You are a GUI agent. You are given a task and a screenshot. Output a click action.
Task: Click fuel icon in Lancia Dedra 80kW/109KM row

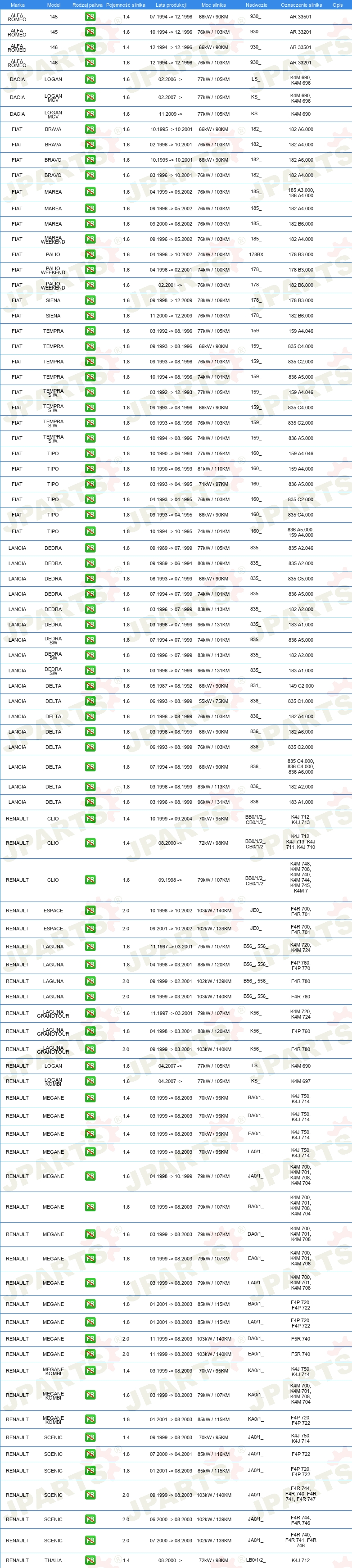tap(90, 563)
